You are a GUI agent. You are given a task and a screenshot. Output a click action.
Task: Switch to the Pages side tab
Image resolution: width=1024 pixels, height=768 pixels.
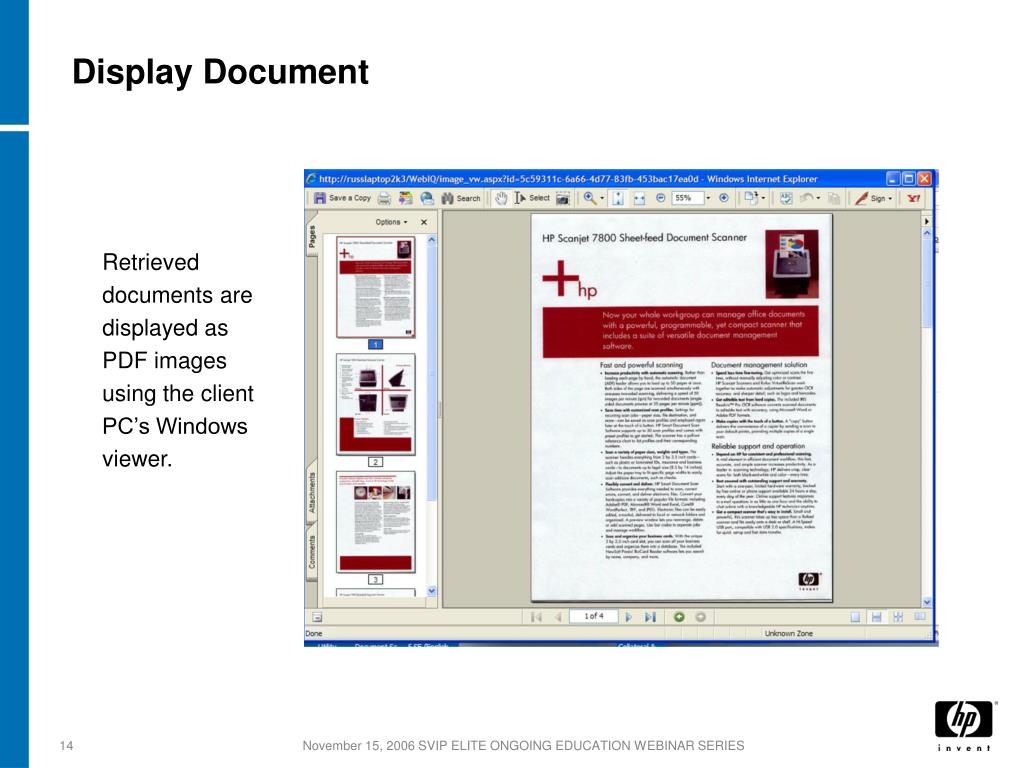(312, 236)
